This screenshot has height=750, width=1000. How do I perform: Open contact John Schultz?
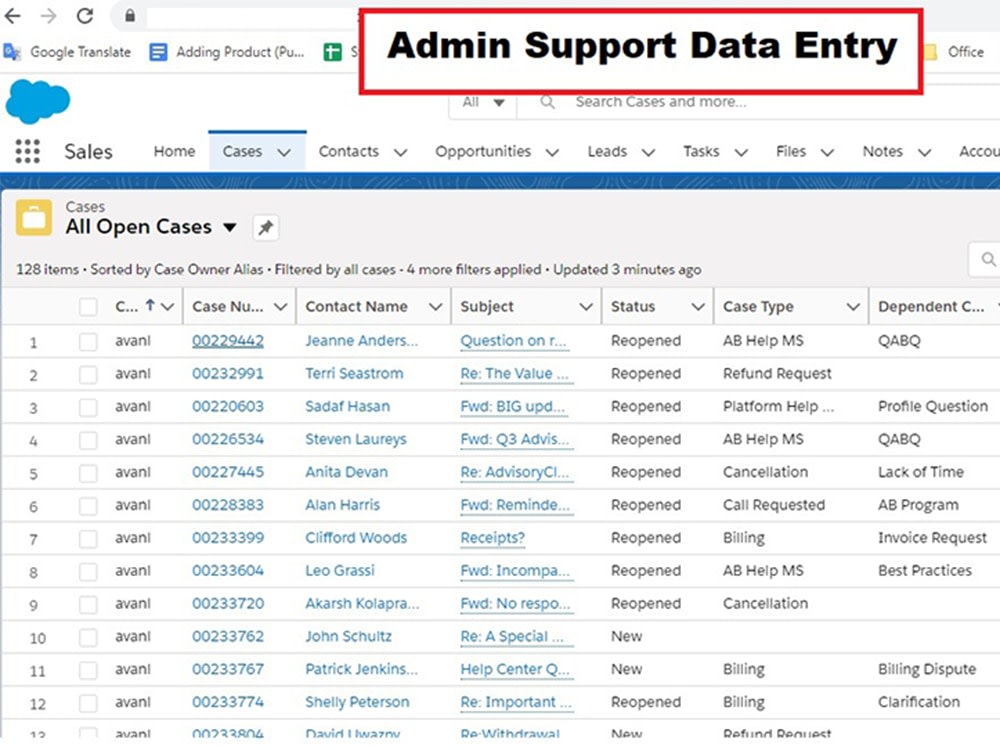(x=348, y=636)
